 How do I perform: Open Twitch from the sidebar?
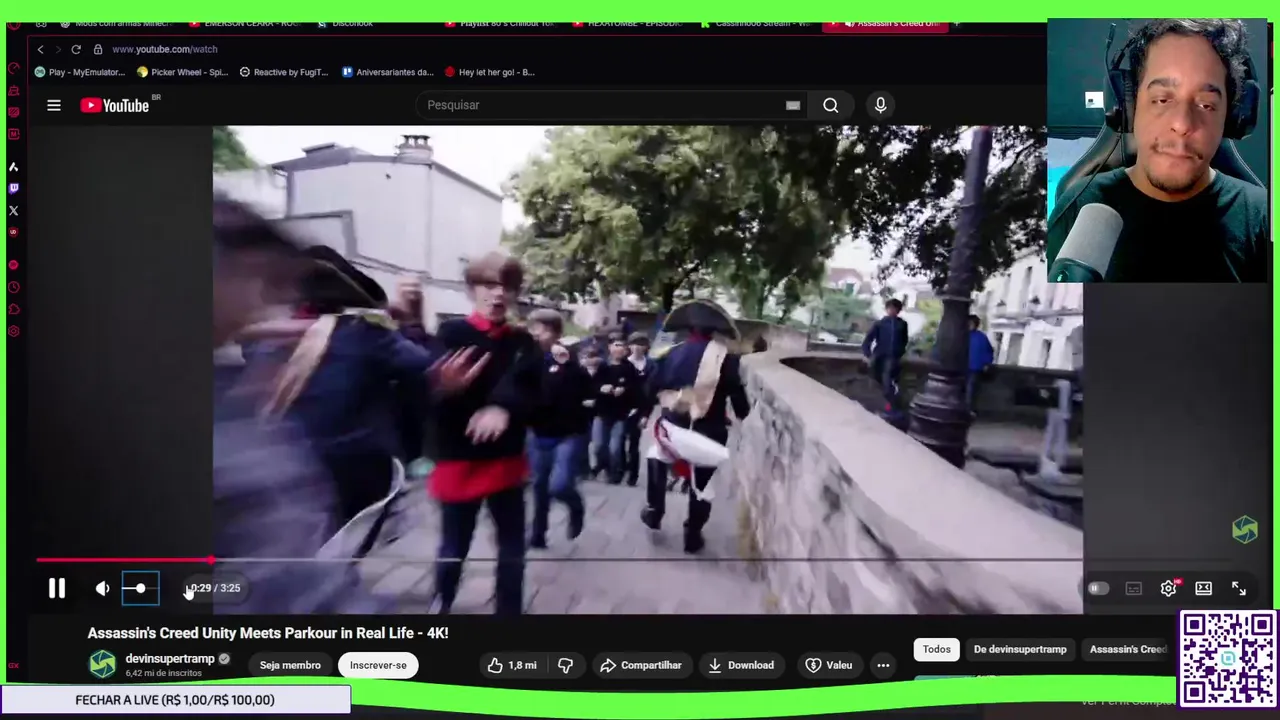pos(13,188)
